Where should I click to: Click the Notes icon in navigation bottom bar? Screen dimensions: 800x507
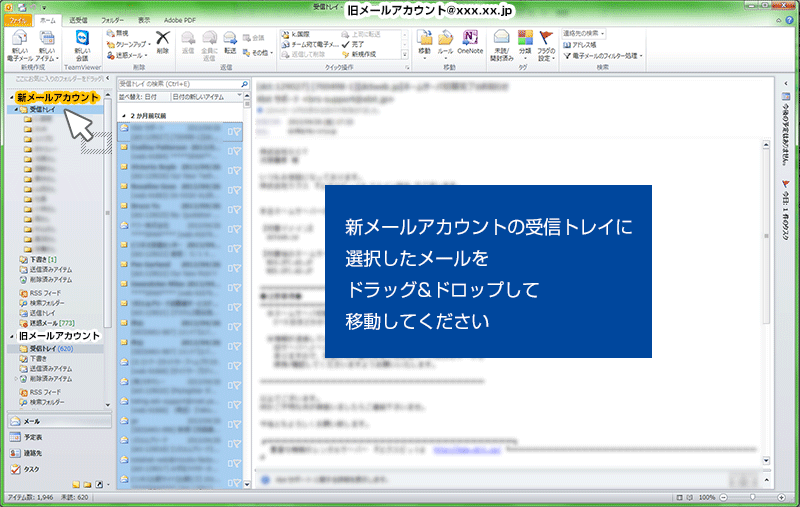pyautogui.click(x=76, y=485)
